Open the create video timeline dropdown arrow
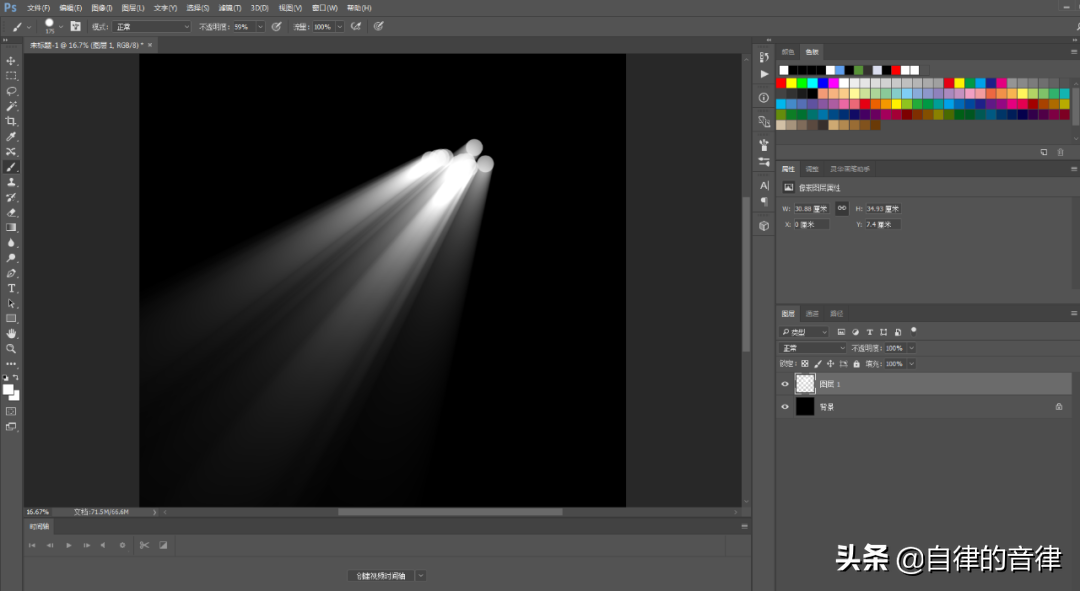 (x=420, y=575)
